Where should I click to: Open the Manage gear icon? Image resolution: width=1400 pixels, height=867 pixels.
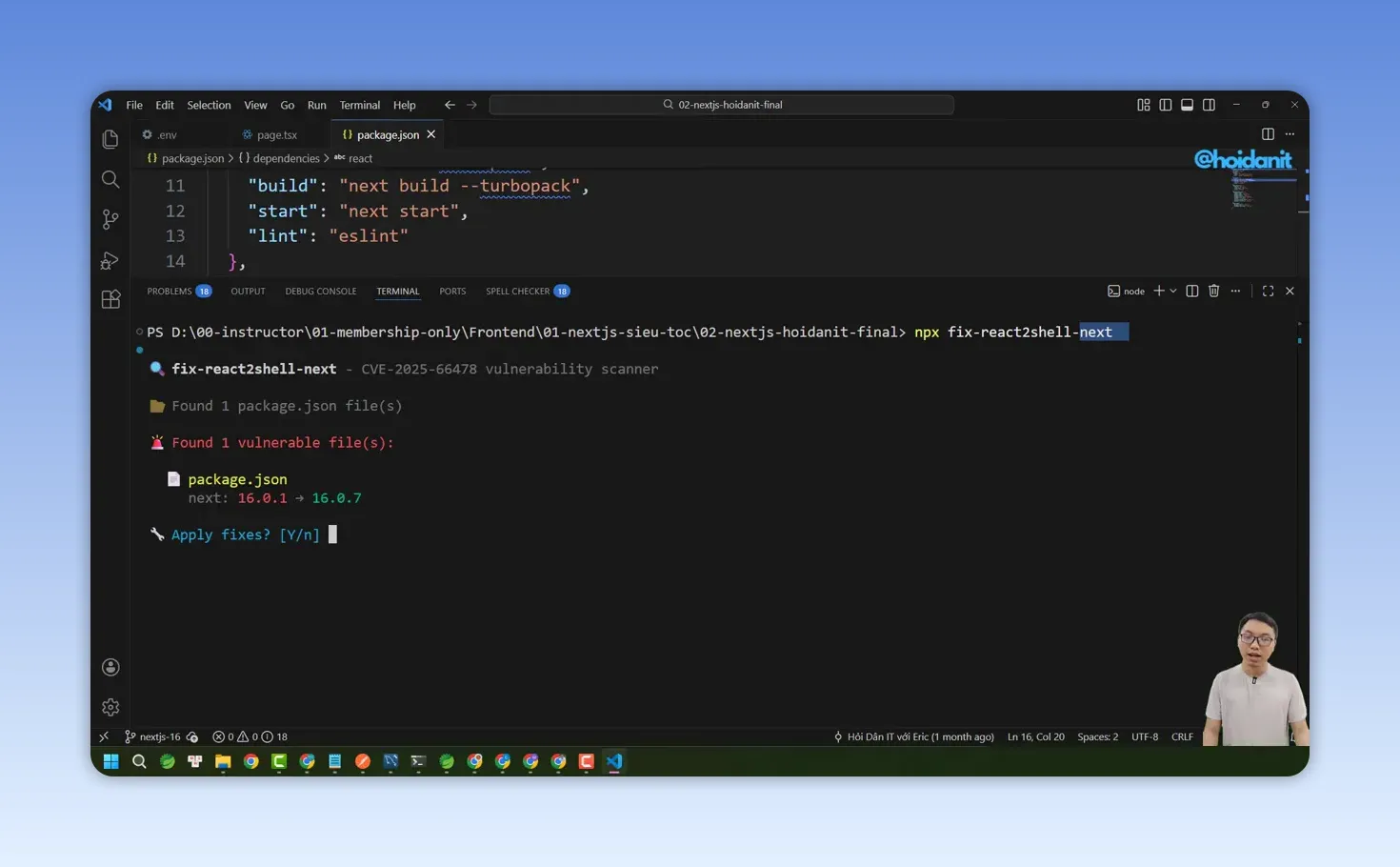110,707
